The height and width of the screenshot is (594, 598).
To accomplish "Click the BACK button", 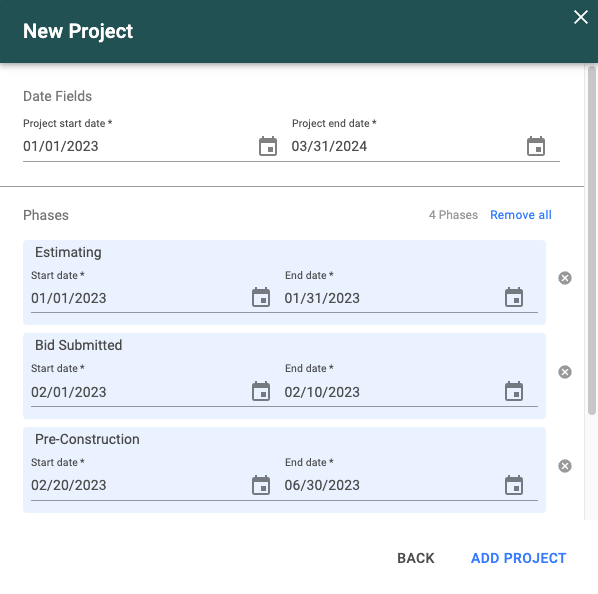I will 416,558.
